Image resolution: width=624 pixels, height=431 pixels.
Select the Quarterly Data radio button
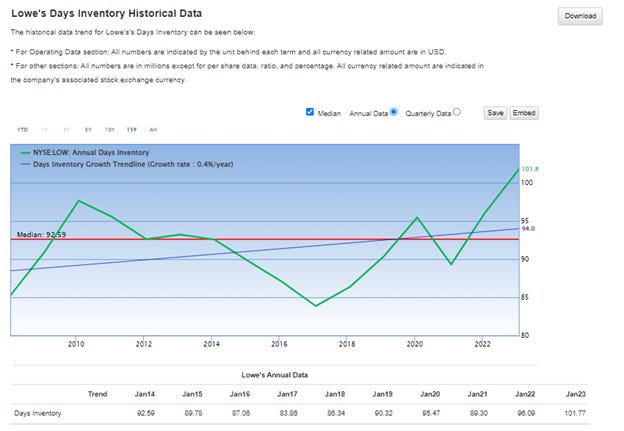[x=457, y=112]
